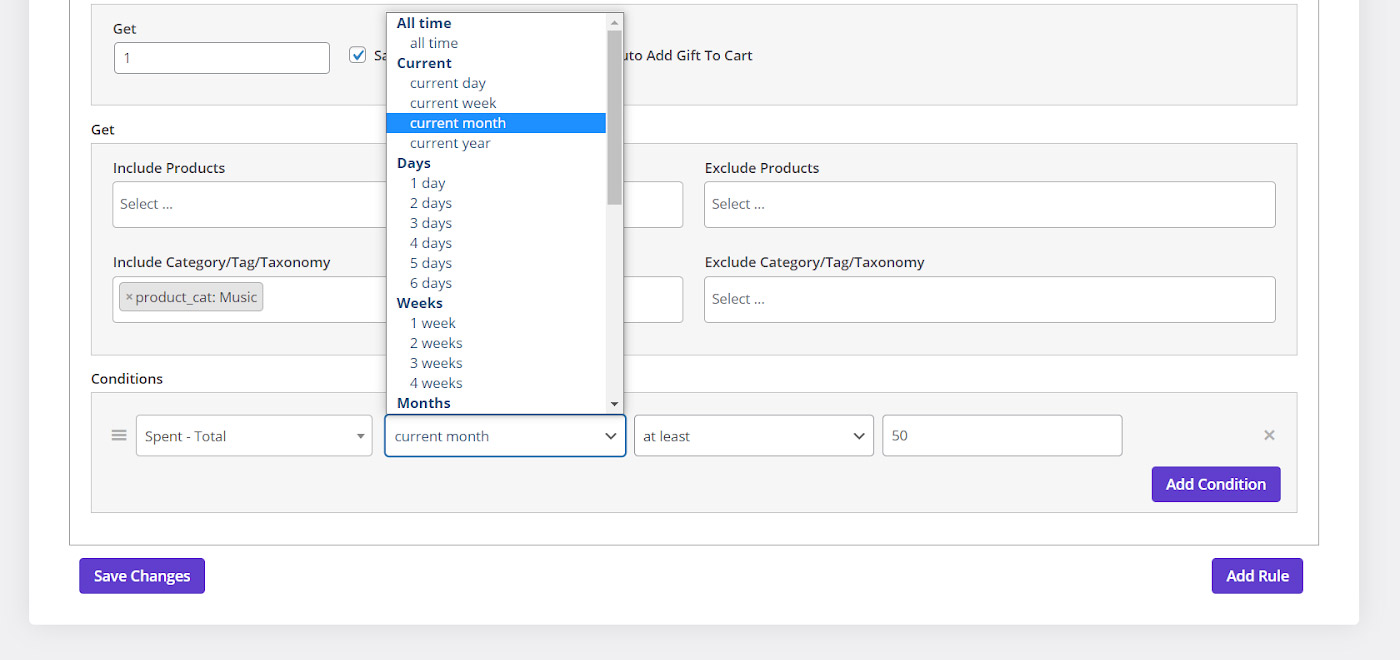Remove the condition using the X icon
Viewport: 1400px width, 660px height.
[1269, 435]
